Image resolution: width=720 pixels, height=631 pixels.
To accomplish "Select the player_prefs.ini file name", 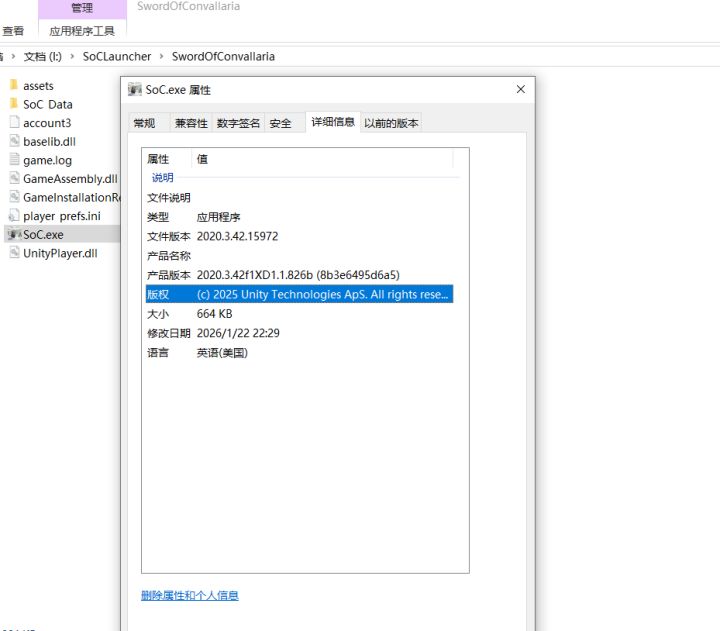I will [x=62, y=216].
